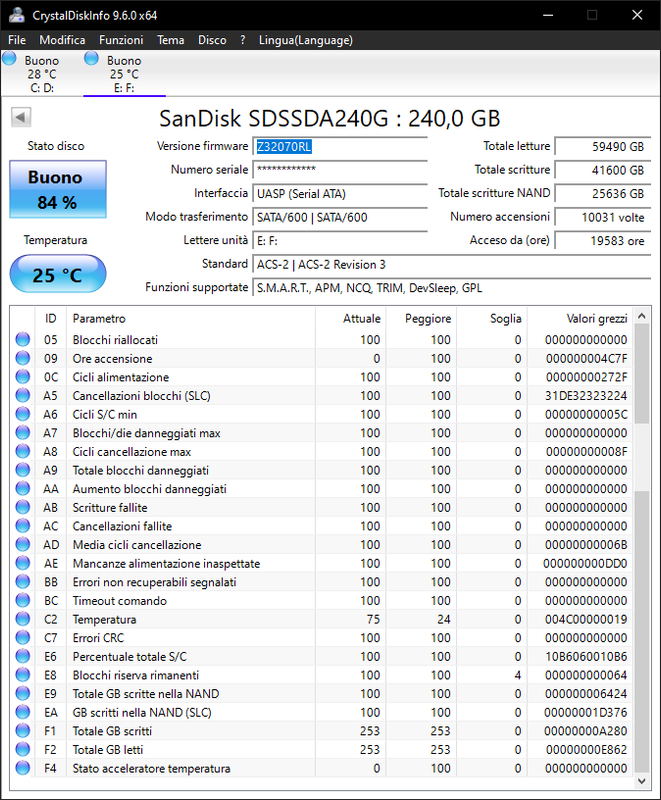Click the status orb for AC Cancellazioni fallite
The height and width of the screenshot is (800, 661).
point(23,526)
